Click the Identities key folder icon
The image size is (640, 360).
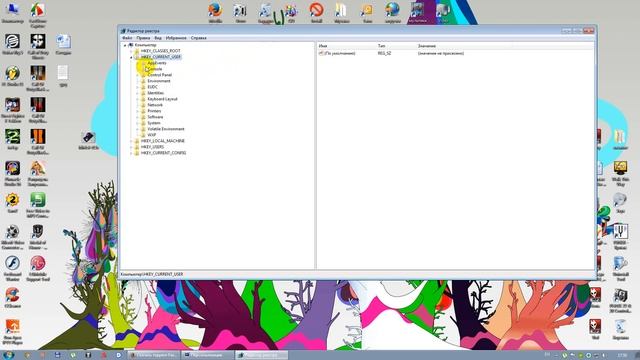[143, 93]
